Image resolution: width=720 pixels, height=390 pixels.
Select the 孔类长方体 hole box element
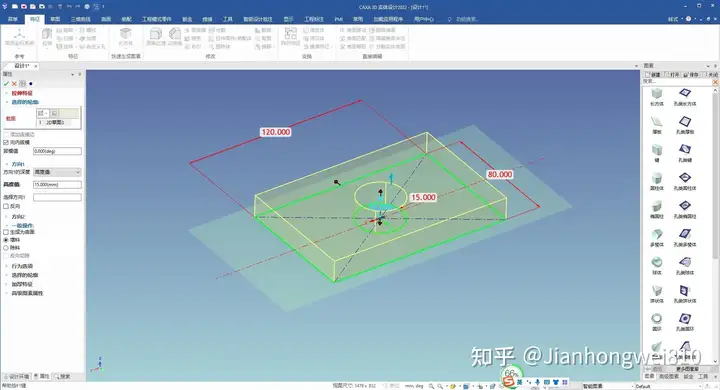coord(685,97)
